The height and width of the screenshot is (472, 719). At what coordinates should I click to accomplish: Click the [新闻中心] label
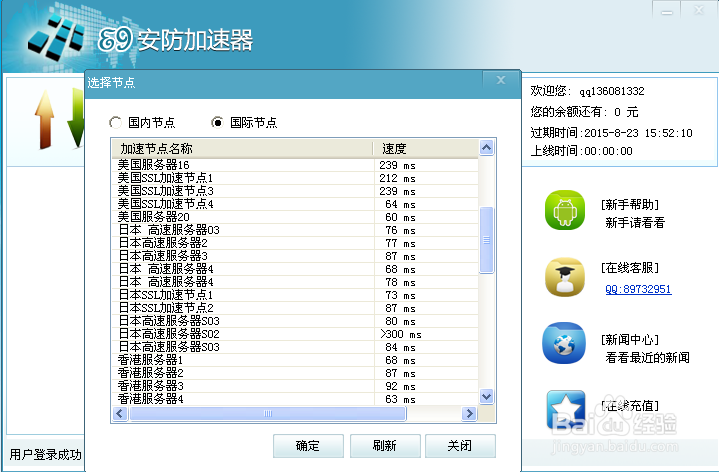630,339
